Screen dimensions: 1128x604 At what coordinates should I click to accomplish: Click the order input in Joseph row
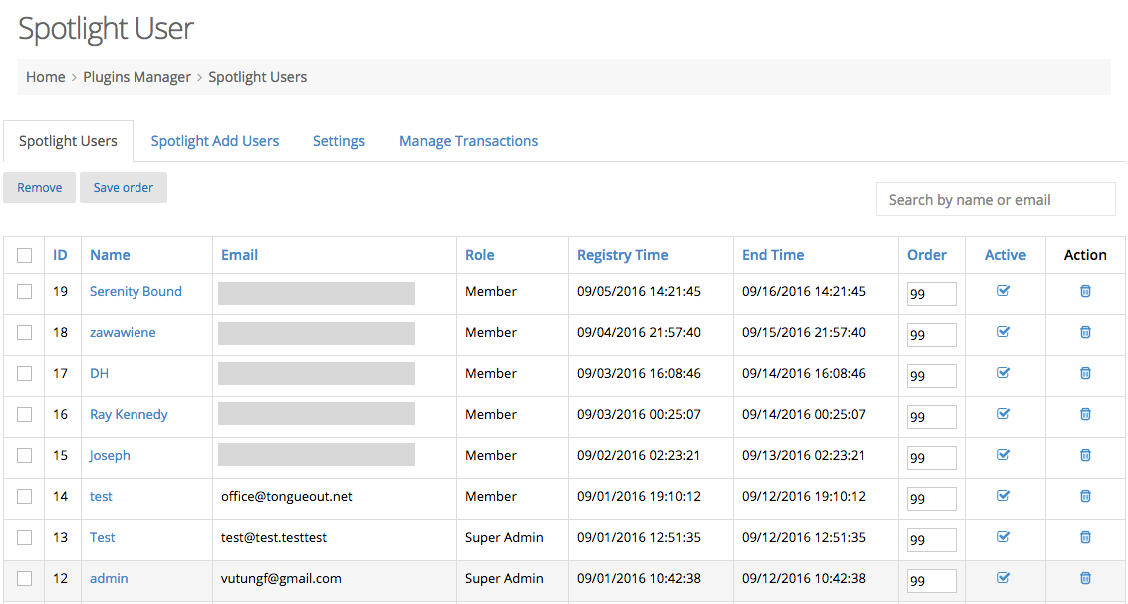coord(932,457)
